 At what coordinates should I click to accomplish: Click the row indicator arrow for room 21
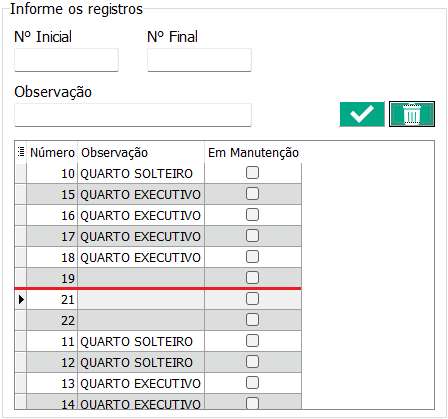pos(21,299)
